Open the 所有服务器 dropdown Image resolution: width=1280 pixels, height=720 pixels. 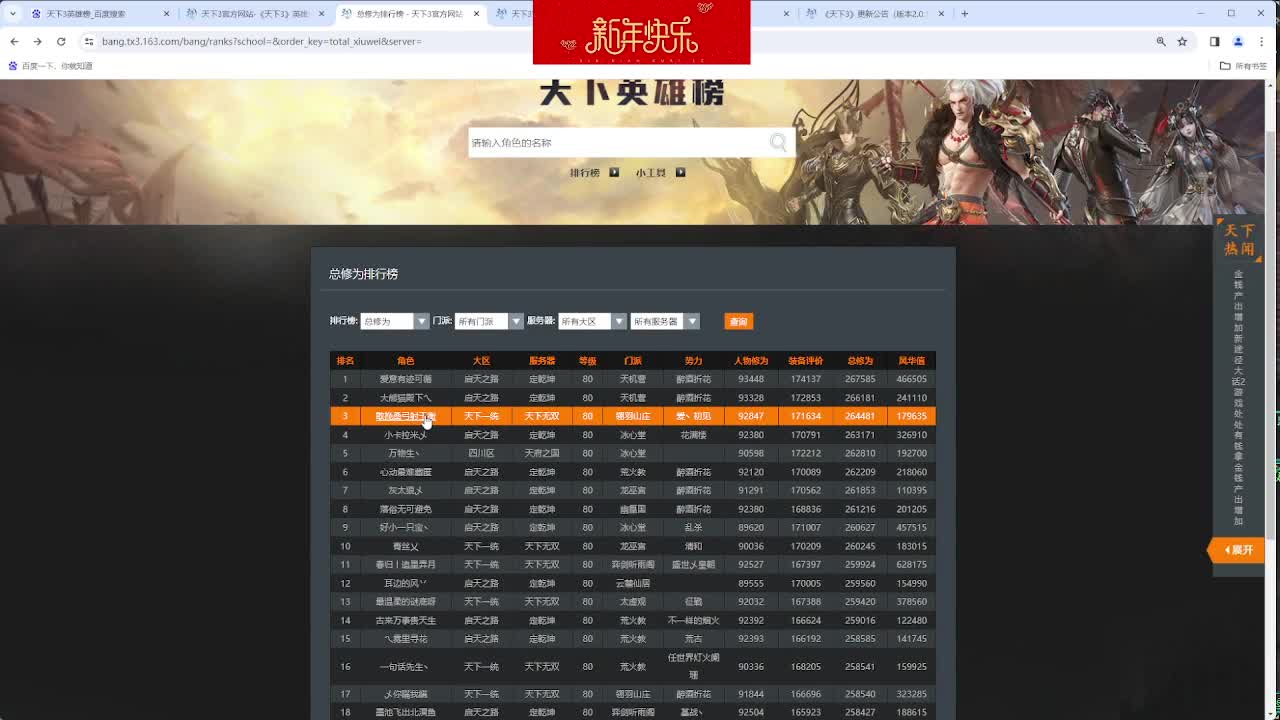tap(664, 321)
